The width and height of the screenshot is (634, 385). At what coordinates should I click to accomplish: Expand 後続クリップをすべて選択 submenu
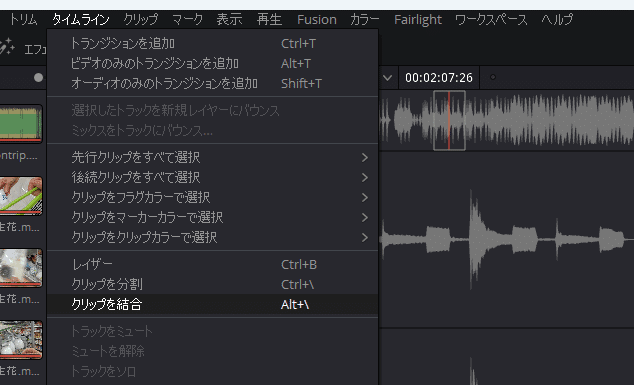point(213,177)
